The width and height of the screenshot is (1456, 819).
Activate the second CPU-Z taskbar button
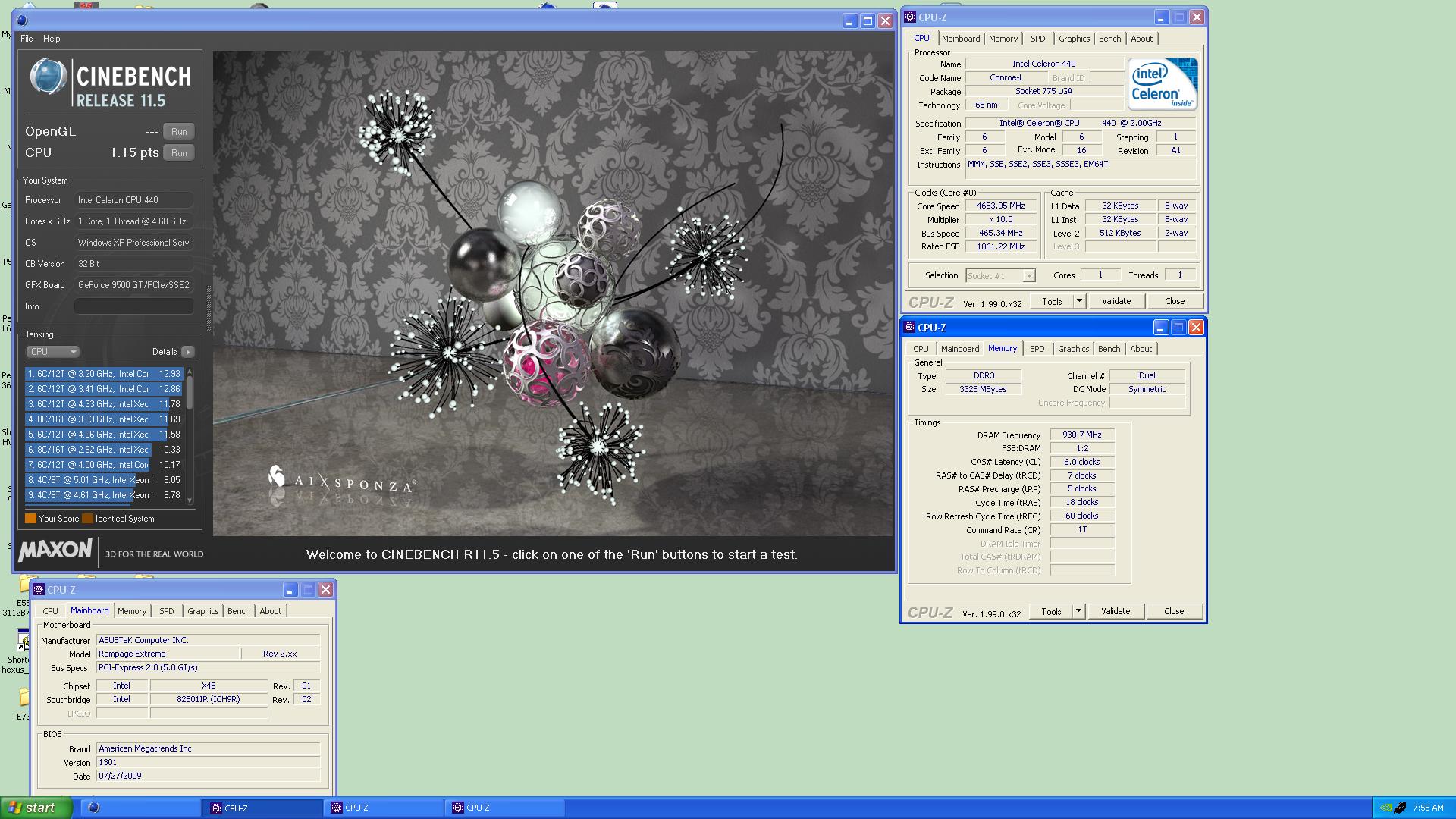(383, 808)
